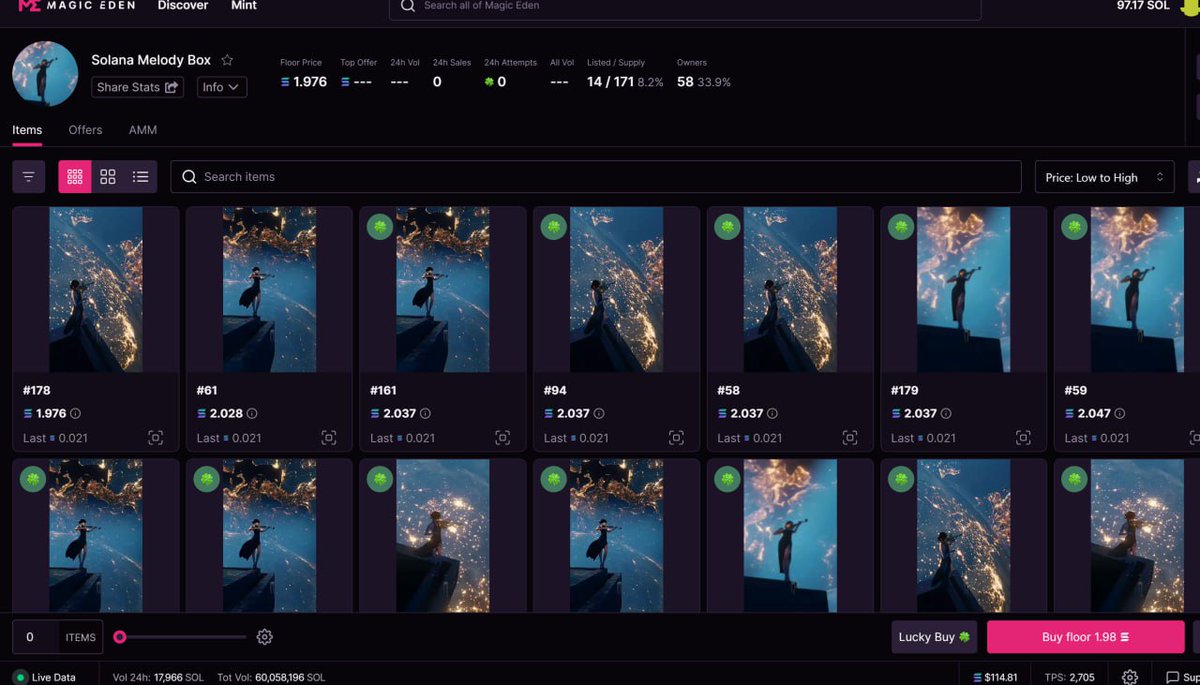The width and height of the screenshot is (1200, 685).
Task: Click Buy floor 1.98 button
Action: [1085, 637]
